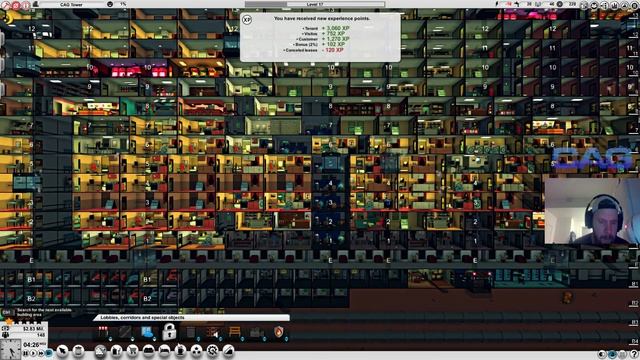This screenshot has height=360, width=640.
Task: Open the top-right calendar grid icon
Action: [584, 5]
